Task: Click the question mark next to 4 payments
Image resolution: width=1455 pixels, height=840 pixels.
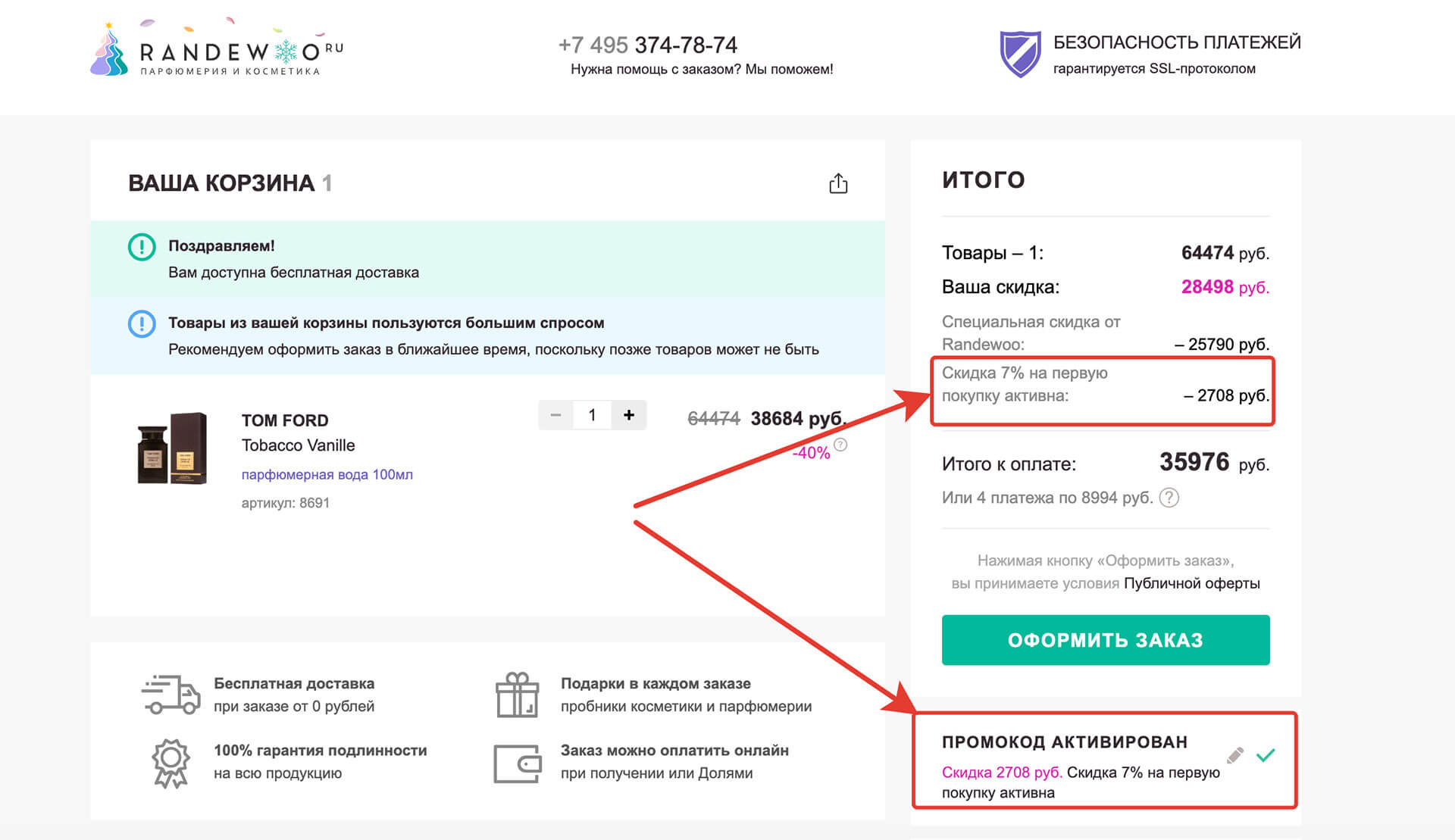Action: 1169,498
